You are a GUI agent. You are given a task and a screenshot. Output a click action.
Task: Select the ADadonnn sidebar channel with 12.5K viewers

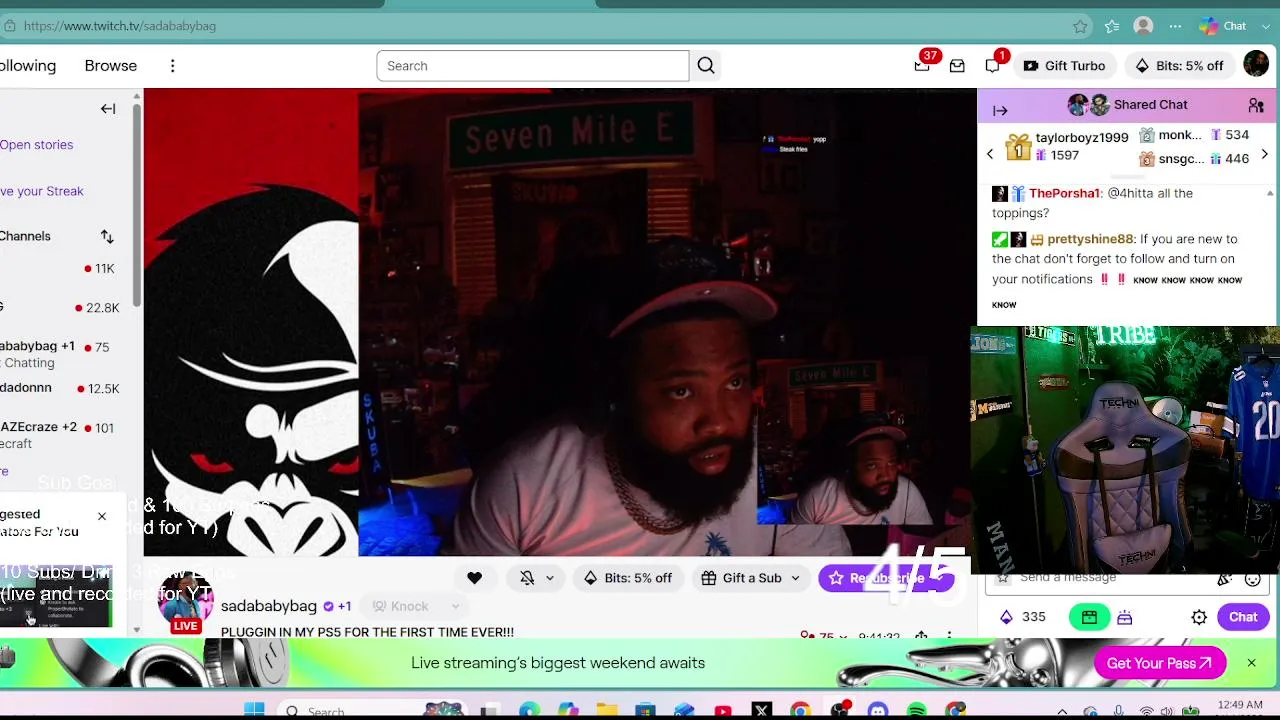coord(60,388)
